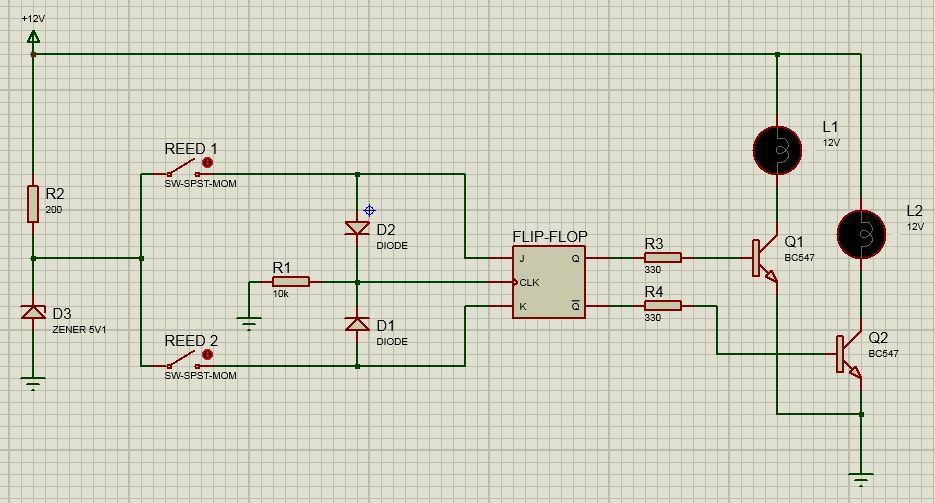The height and width of the screenshot is (503, 935).
Task: Click SW-SPST-MOM text under REED 1
Action: pos(200,184)
